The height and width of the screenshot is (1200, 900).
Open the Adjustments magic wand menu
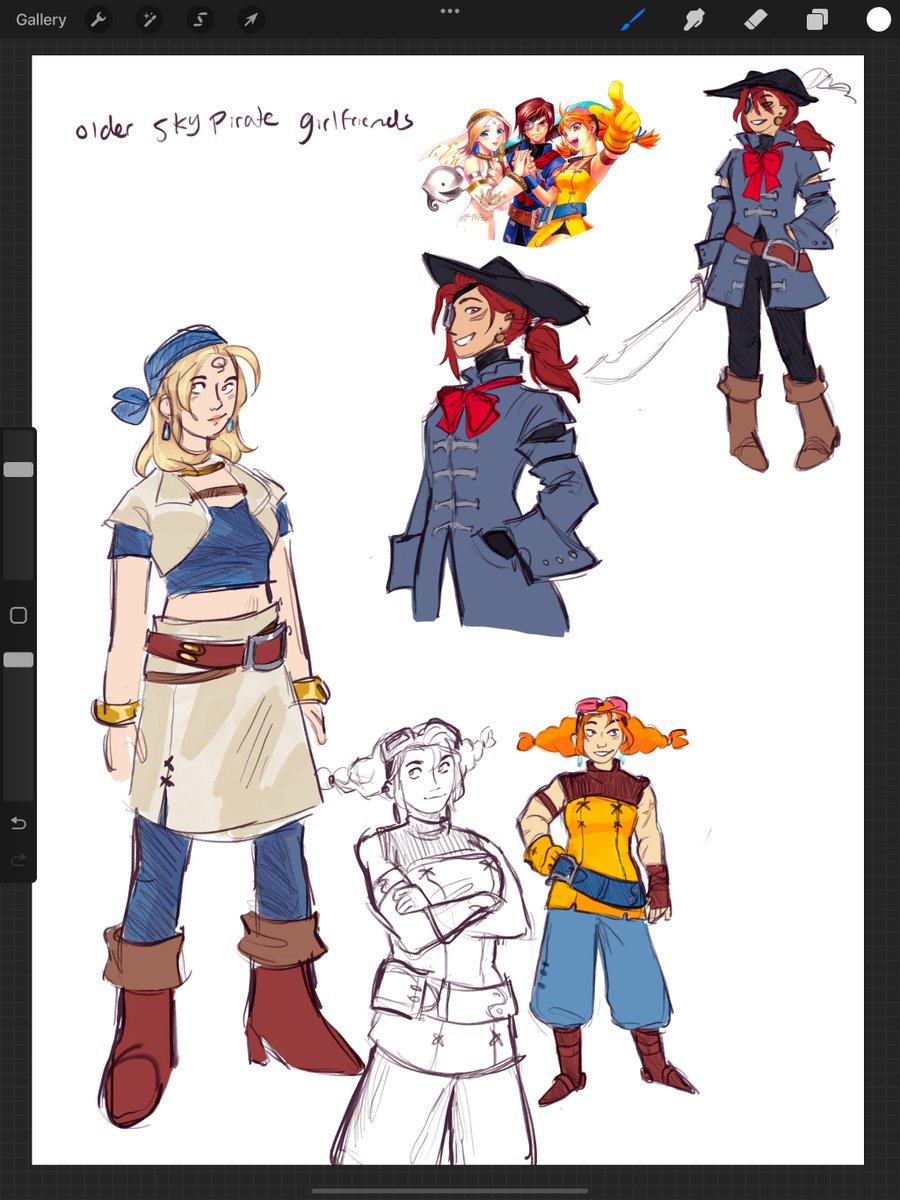(x=149, y=19)
